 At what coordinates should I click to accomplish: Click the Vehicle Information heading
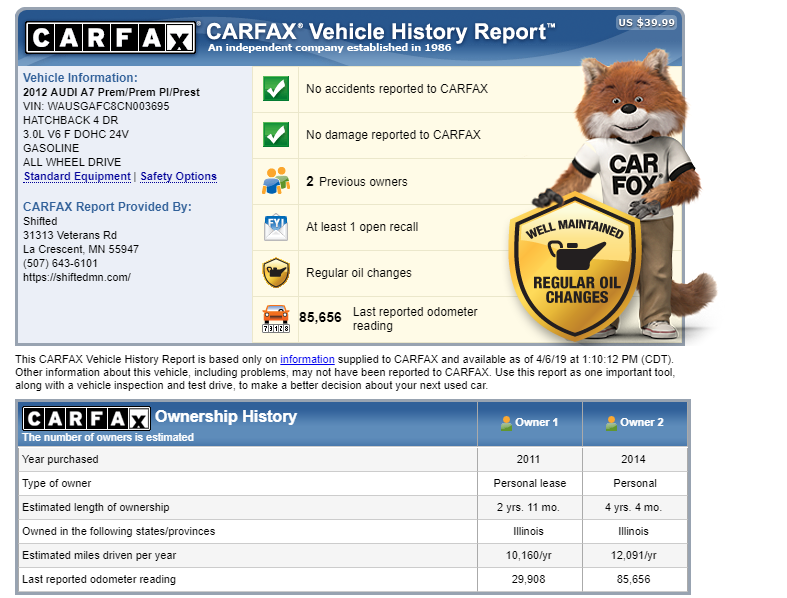(80, 78)
